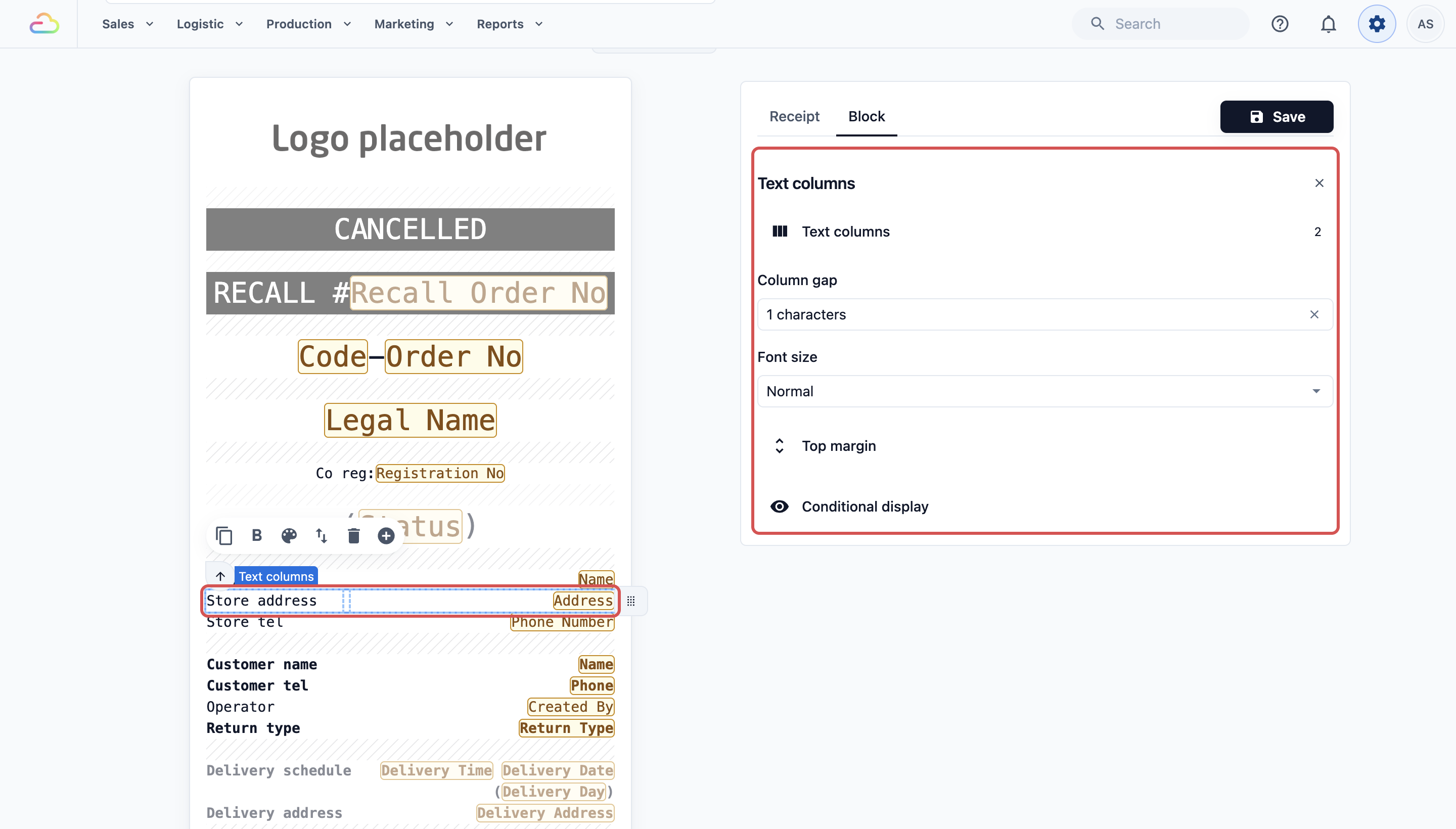The width and height of the screenshot is (1456, 829).
Task: Open the notifications bell
Action: (x=1328, y=24)
